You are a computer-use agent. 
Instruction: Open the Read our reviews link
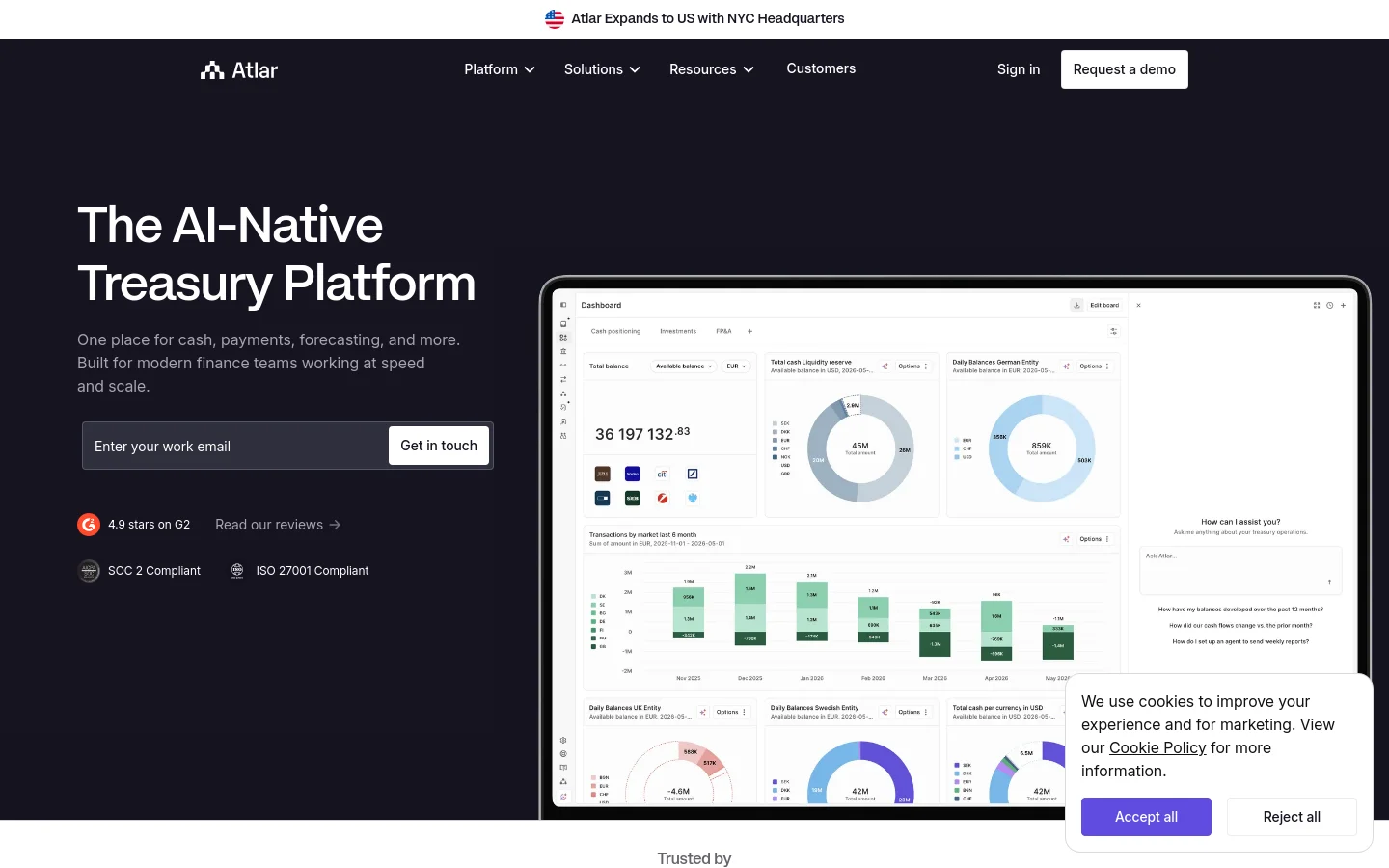point(278,525)
